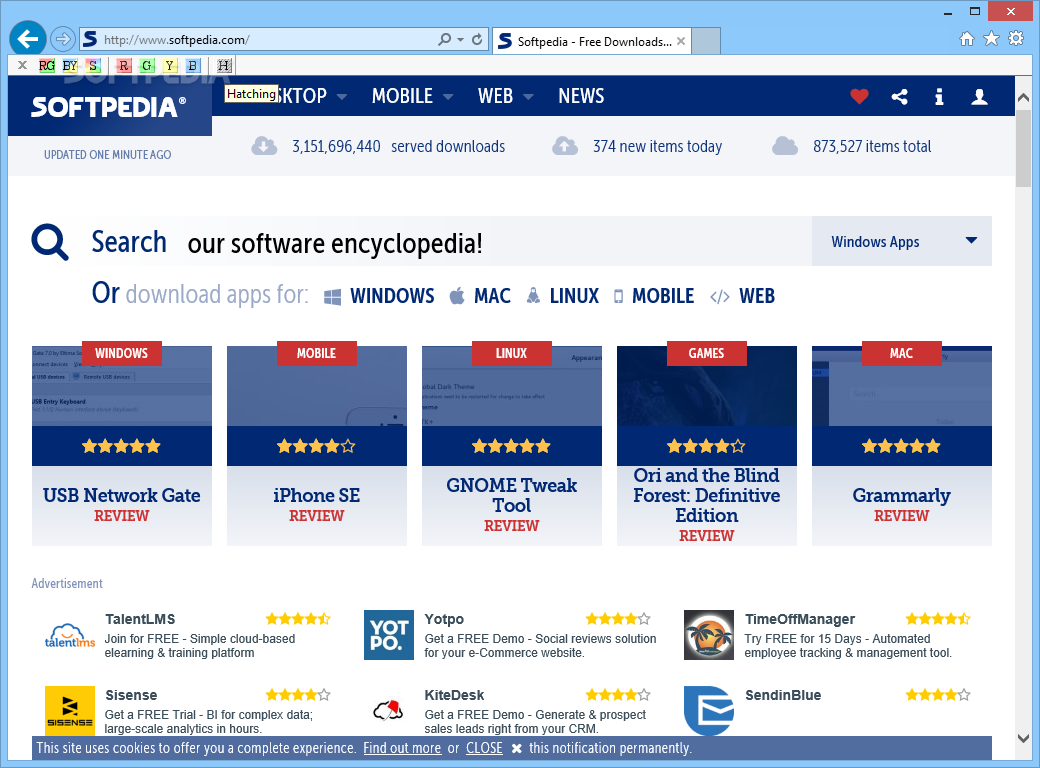Click the browser Back arrow button

click(x=28, y=39)
